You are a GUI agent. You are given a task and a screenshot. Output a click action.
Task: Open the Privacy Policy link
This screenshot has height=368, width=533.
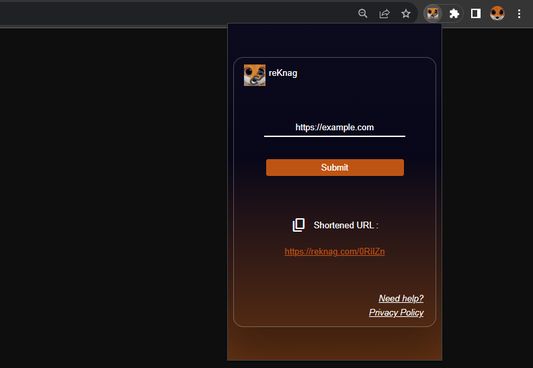pyautogui.click(x=396, y=313)
